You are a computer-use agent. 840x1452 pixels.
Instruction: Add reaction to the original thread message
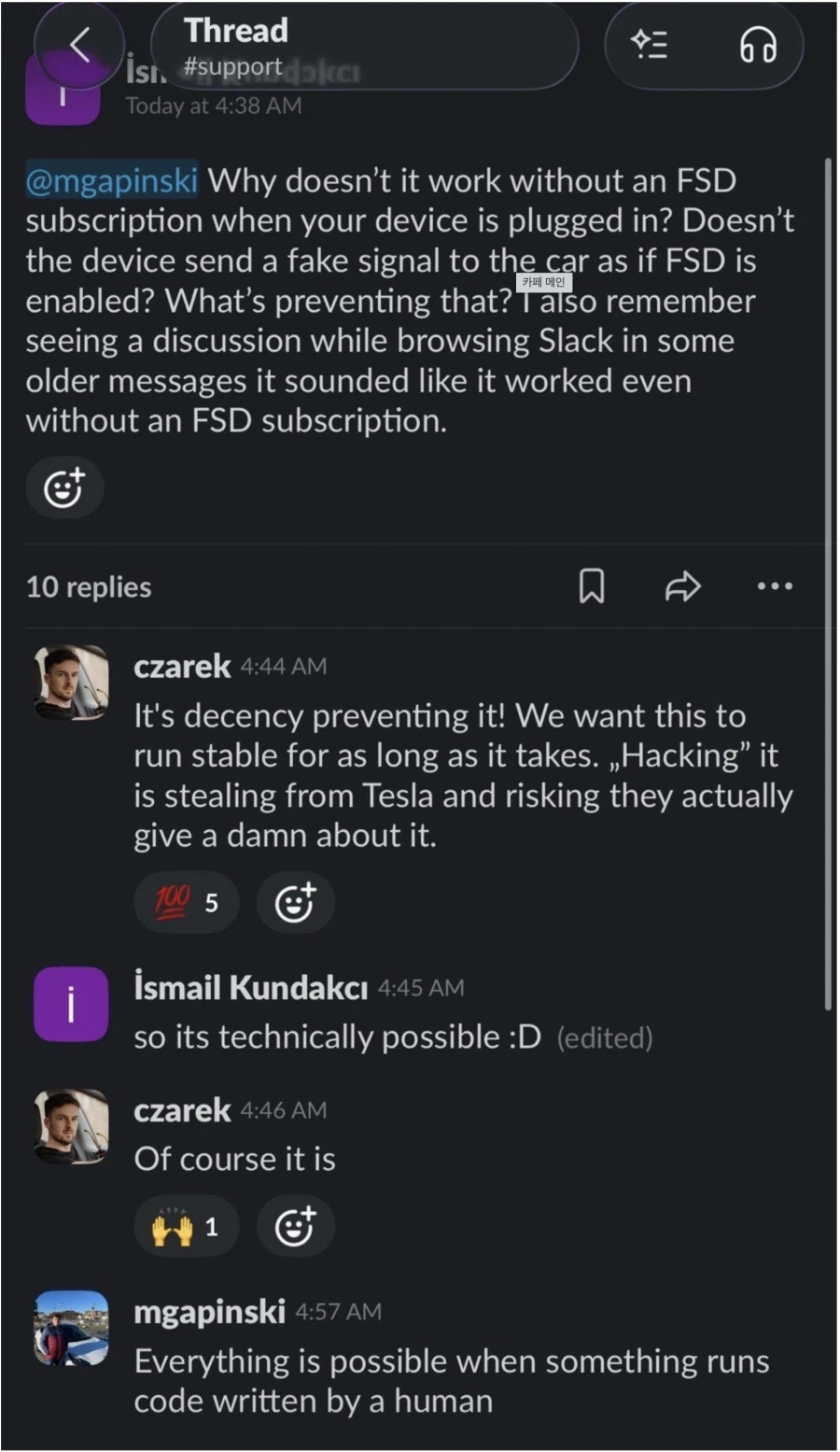click(64, 487)
